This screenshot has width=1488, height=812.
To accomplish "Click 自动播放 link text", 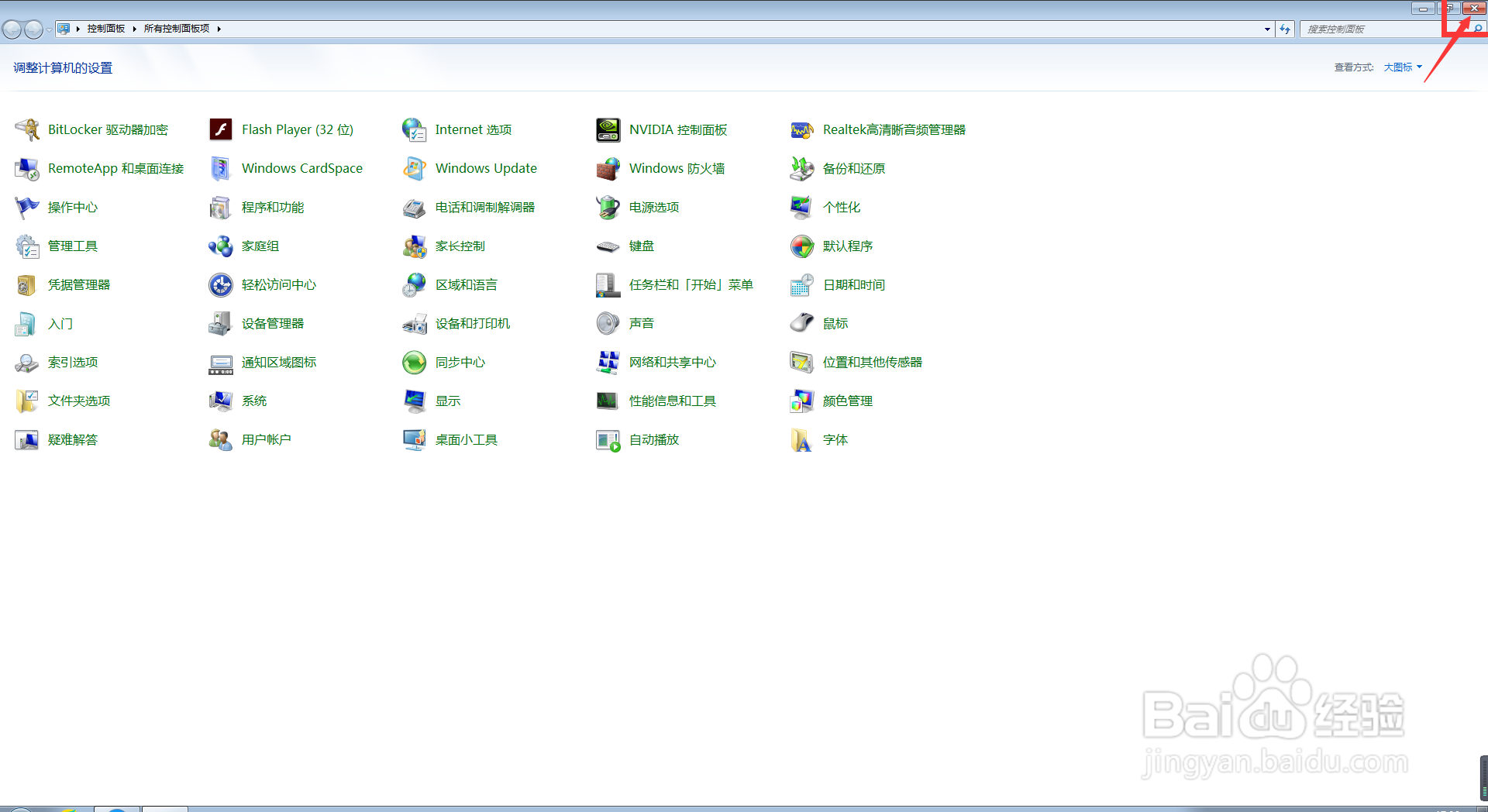I will pyautogui.click(x=654, y=439).
